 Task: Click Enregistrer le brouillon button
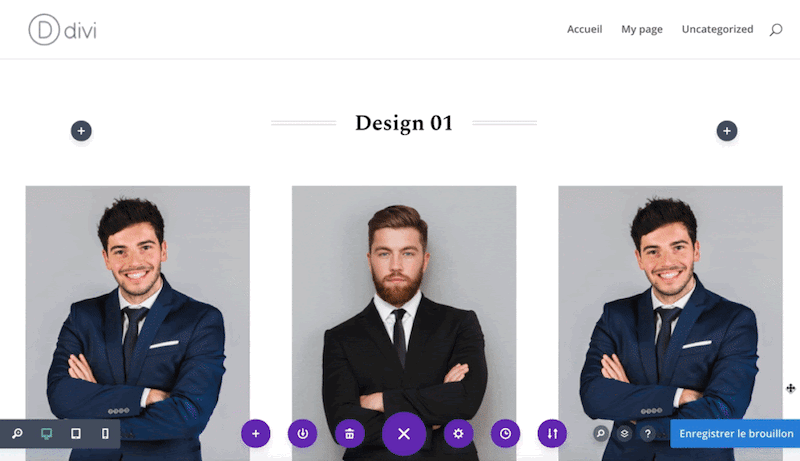point(735,433)
